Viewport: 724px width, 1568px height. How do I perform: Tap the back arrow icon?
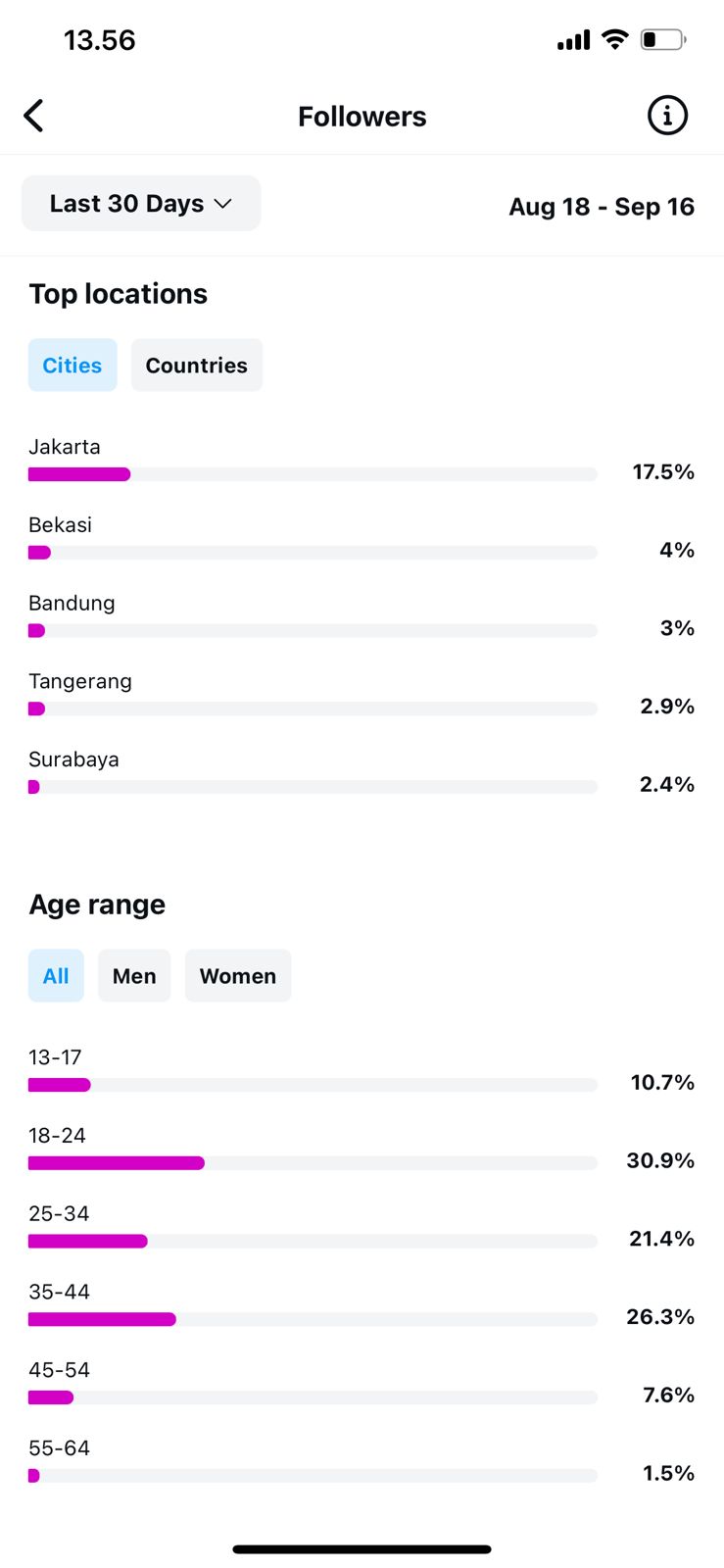[x=34, y=116]
